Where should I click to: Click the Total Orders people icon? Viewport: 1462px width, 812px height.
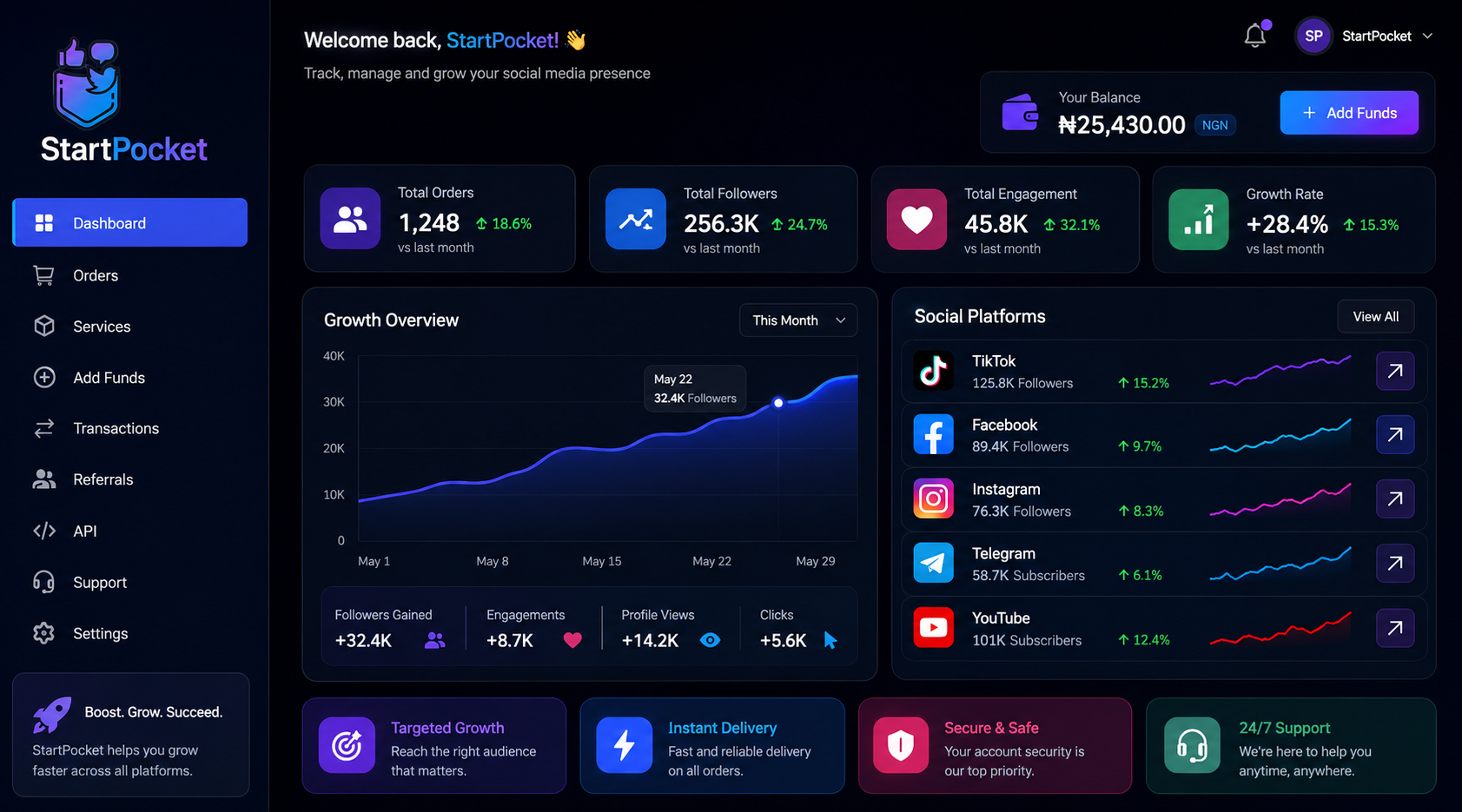[x=350, y=219]
